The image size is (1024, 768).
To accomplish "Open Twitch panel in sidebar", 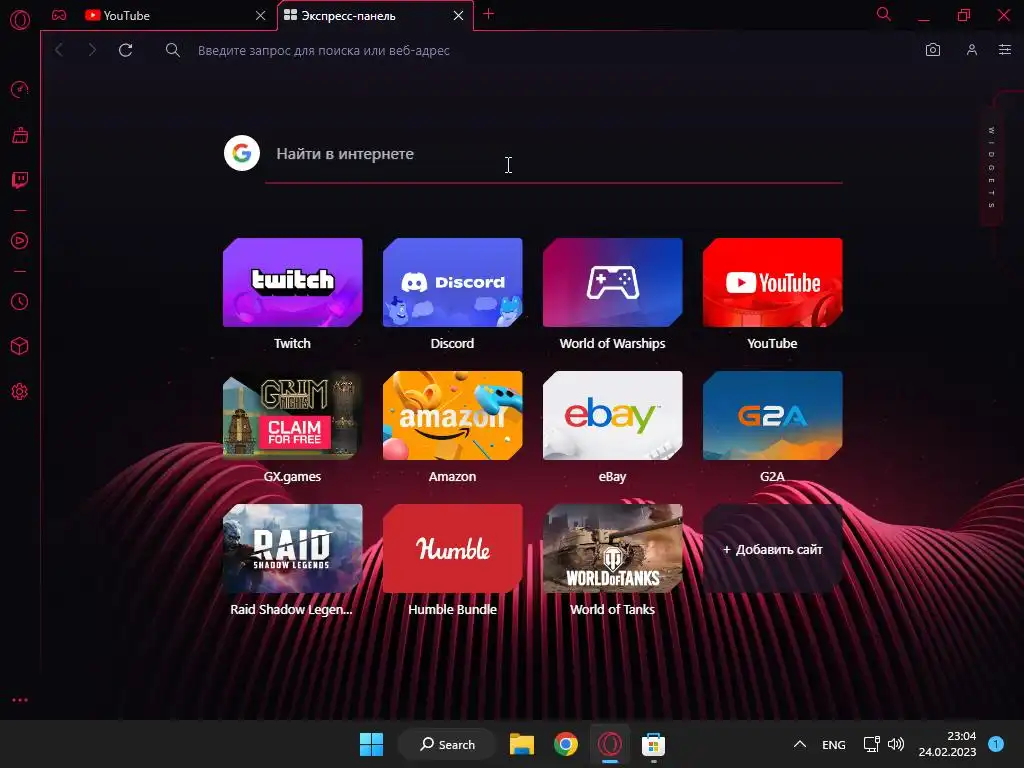I will tap(20, 180).
